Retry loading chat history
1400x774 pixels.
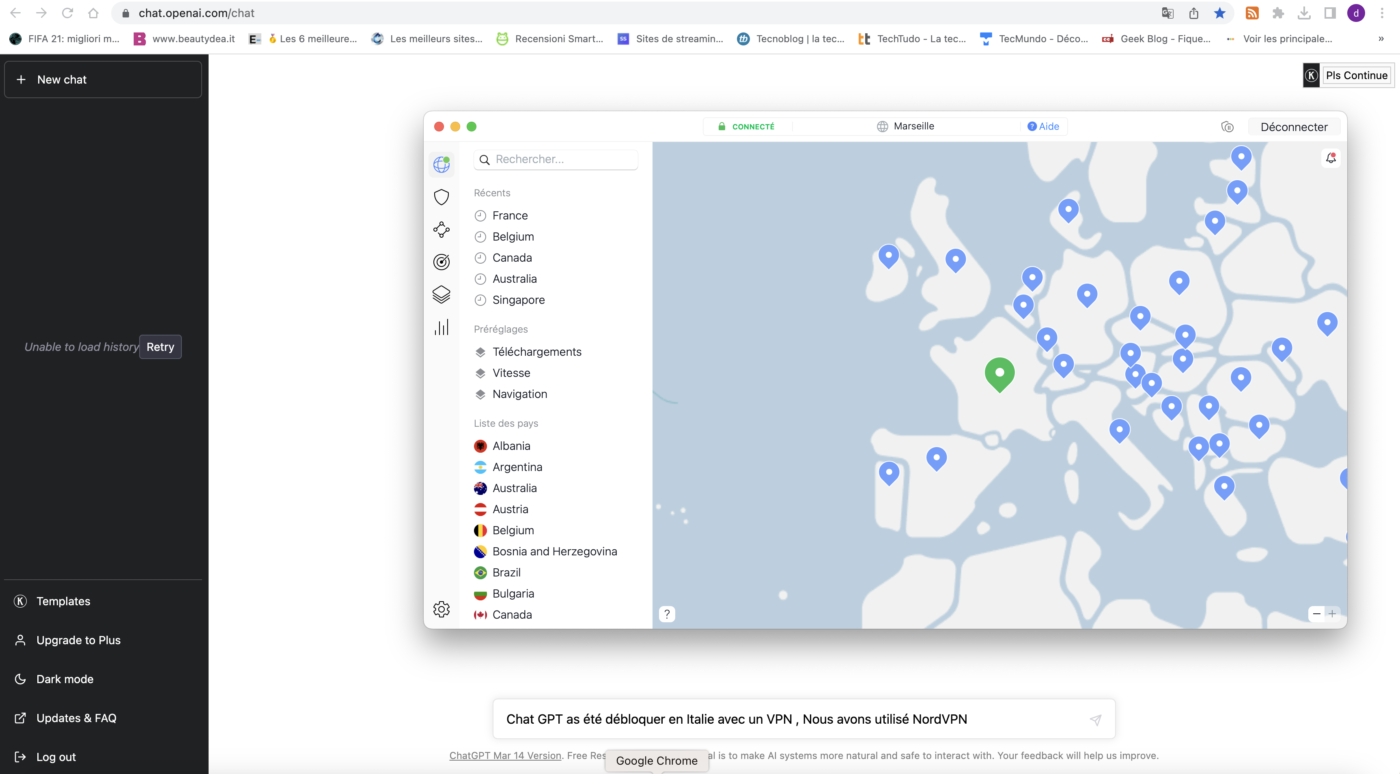160,347
